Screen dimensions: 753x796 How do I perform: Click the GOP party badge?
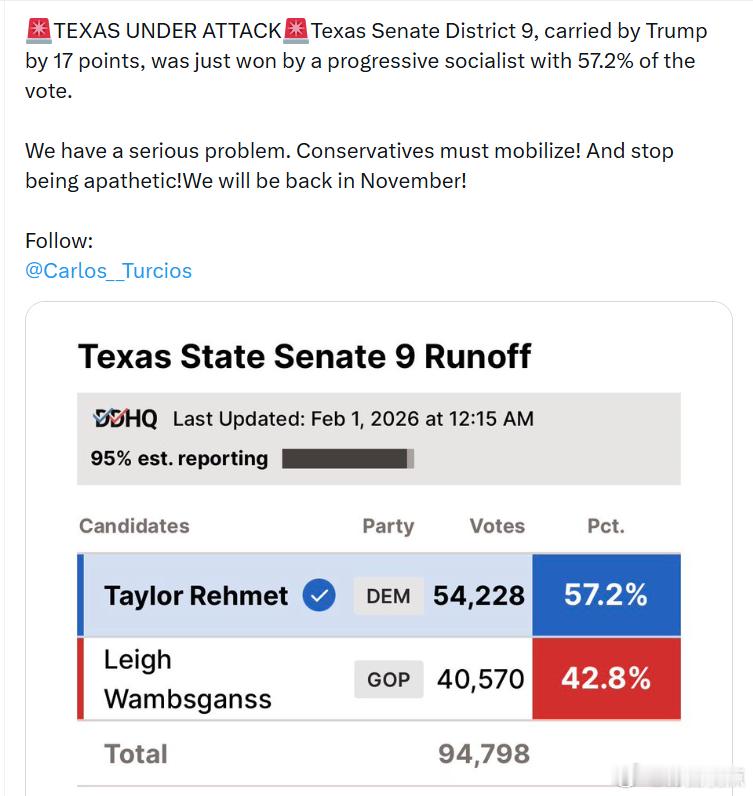(x=388, y=679)
